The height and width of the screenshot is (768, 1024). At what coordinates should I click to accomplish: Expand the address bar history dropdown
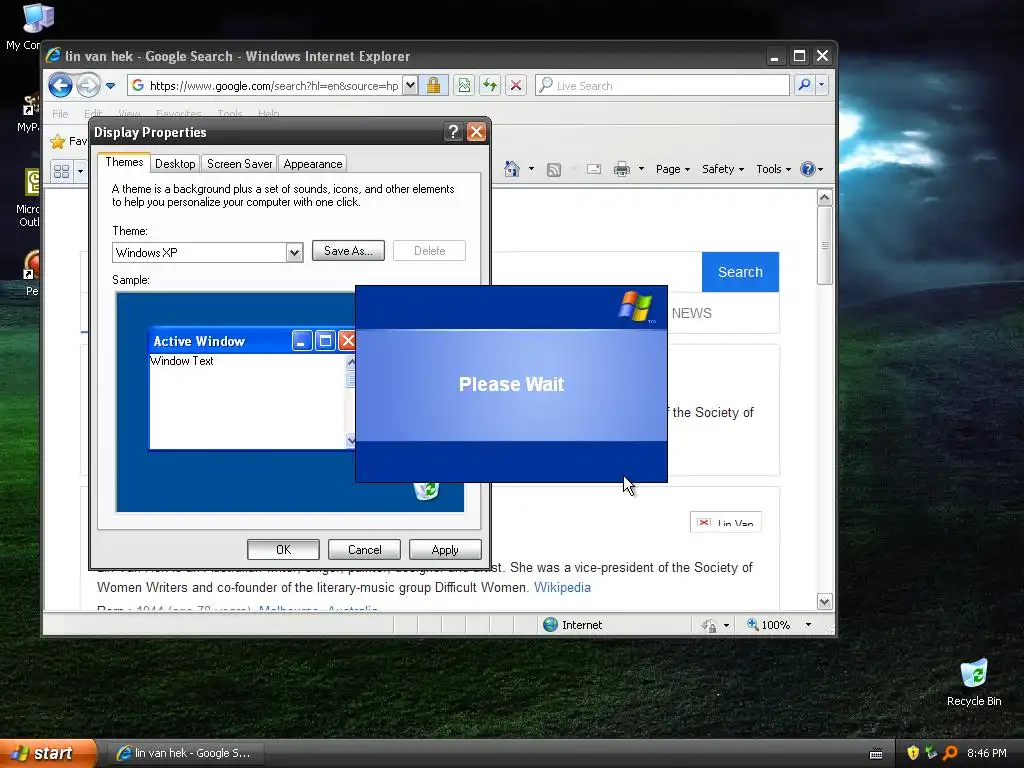coord(409,86)
